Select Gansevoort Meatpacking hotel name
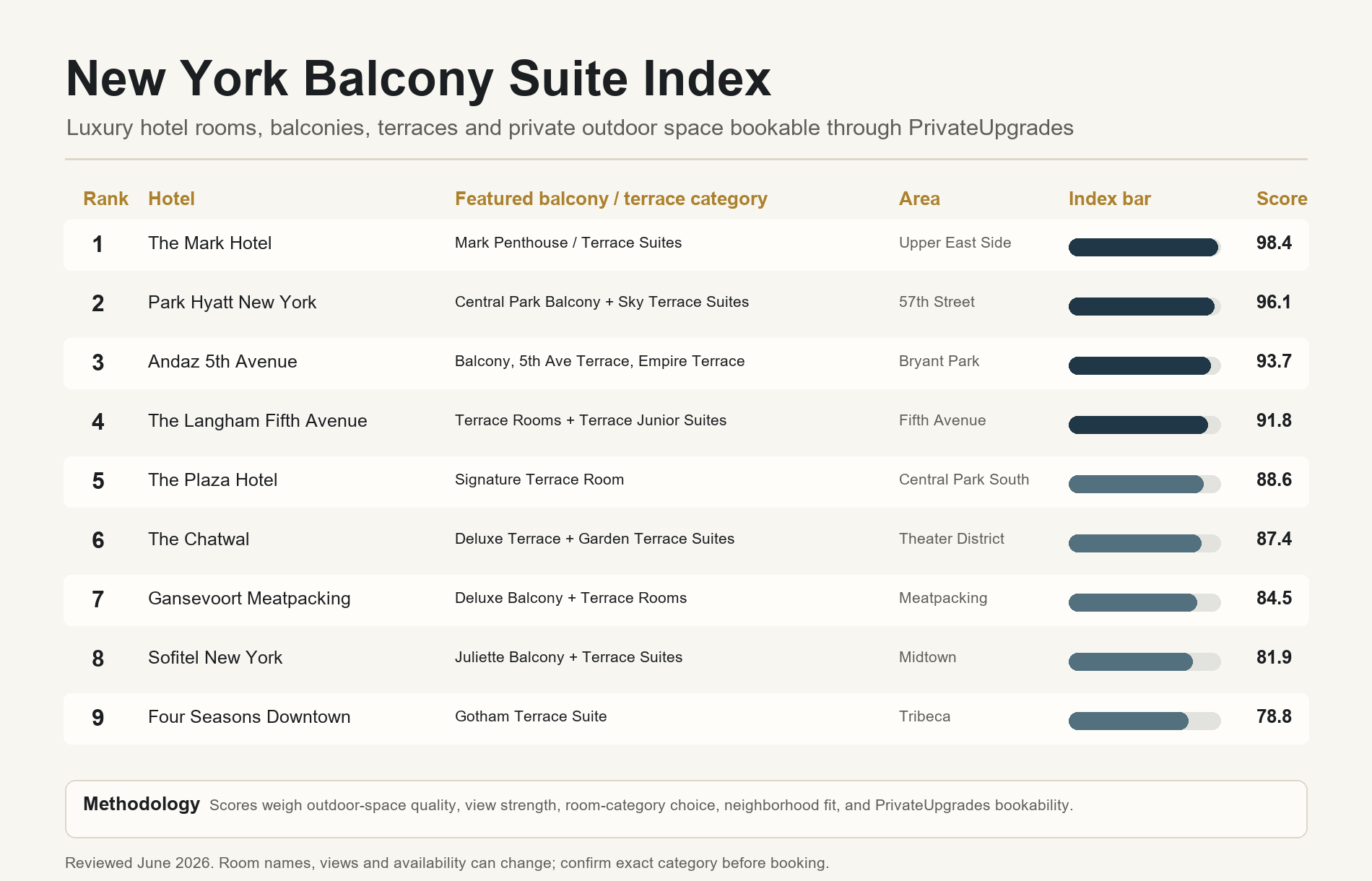 [x=249, y=599]
